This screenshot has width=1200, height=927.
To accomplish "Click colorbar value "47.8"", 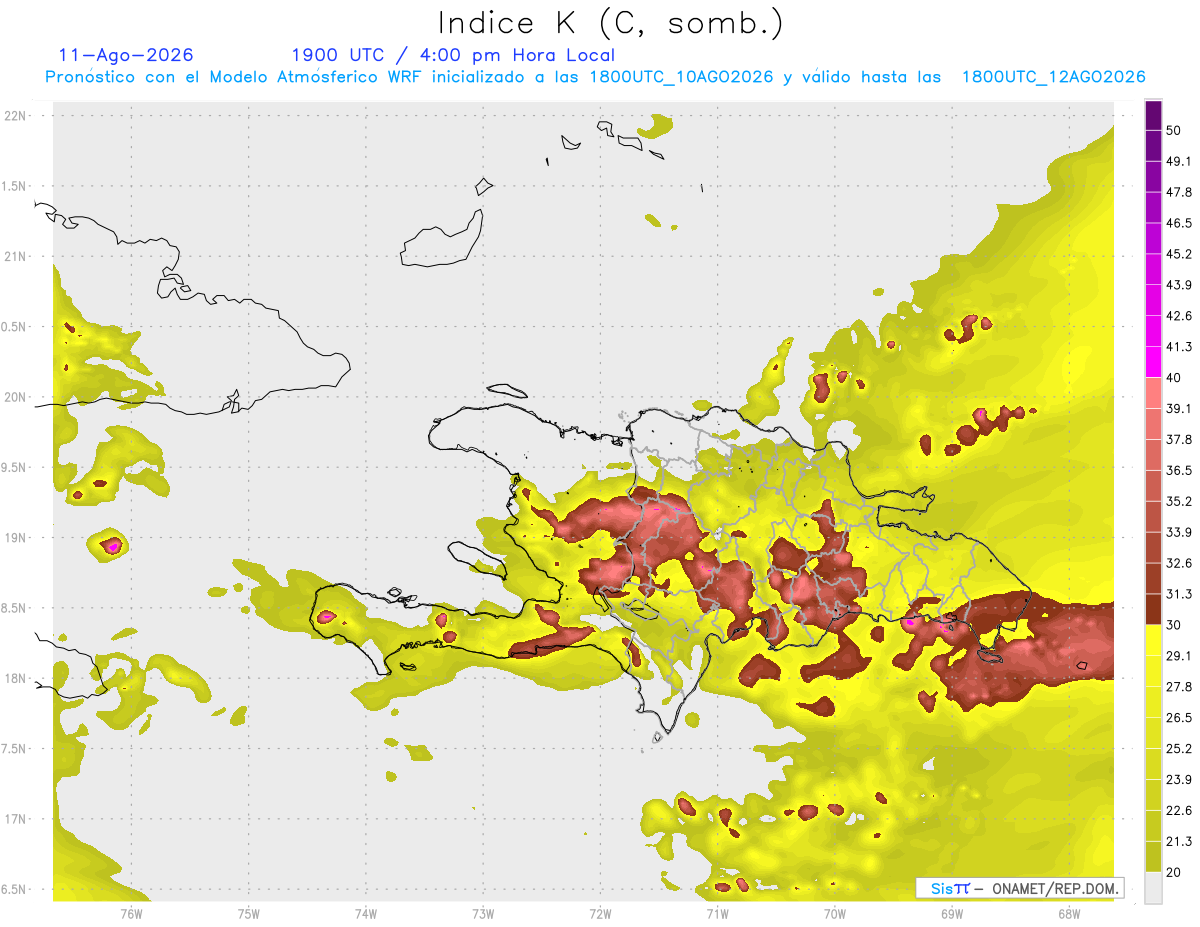I will (x=1179, y=192).
